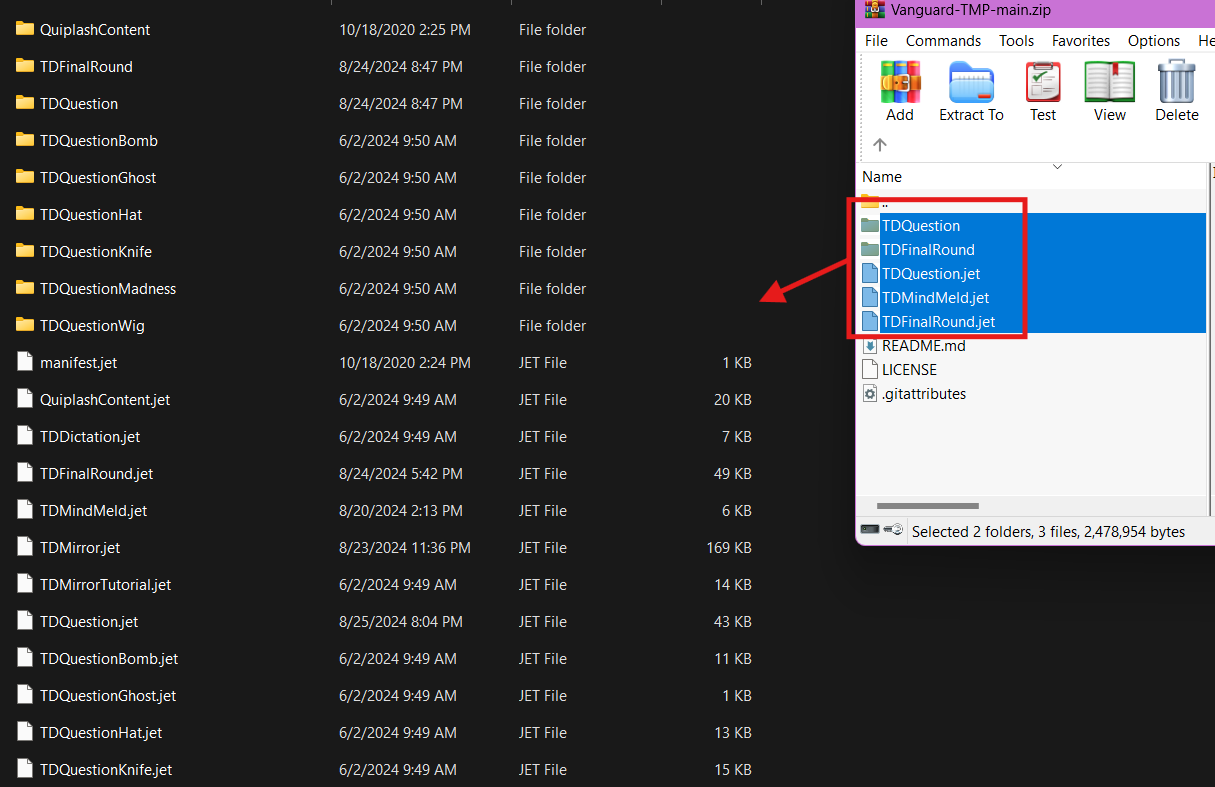Click file icon of TDMirror.jet
1215x787 pixels.
(x=25, y=547)
